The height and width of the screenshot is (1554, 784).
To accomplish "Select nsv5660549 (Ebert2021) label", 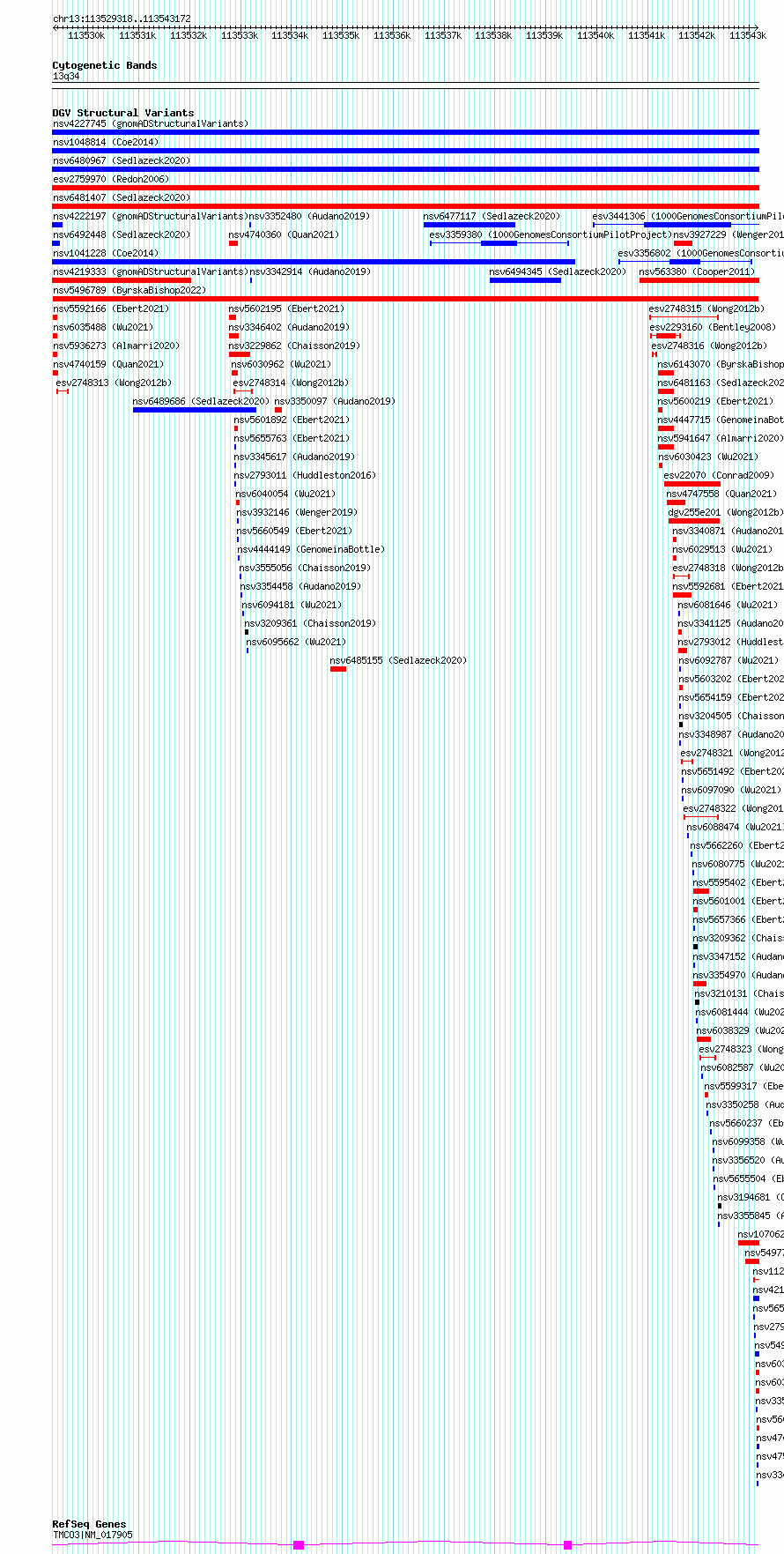I will click(295, 531).
